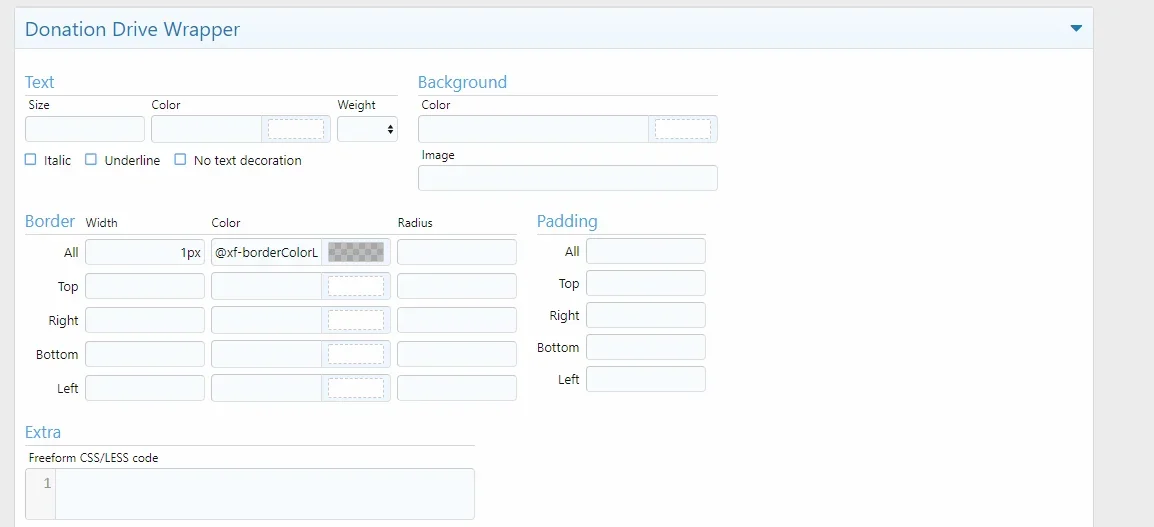Collapse the Donation Drive Wrapper panel arrow
Screen dimensions: 1154x527
tap(1076, 29)
